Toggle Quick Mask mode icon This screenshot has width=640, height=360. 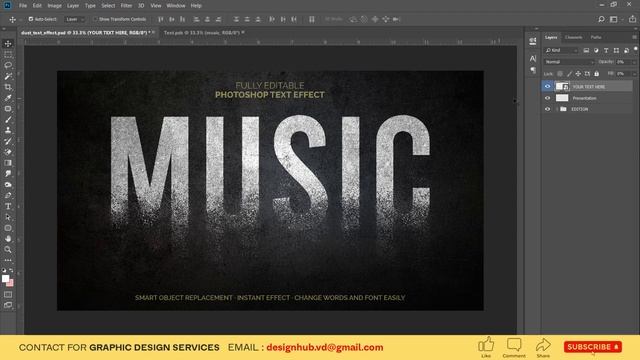tap(8, 294)
